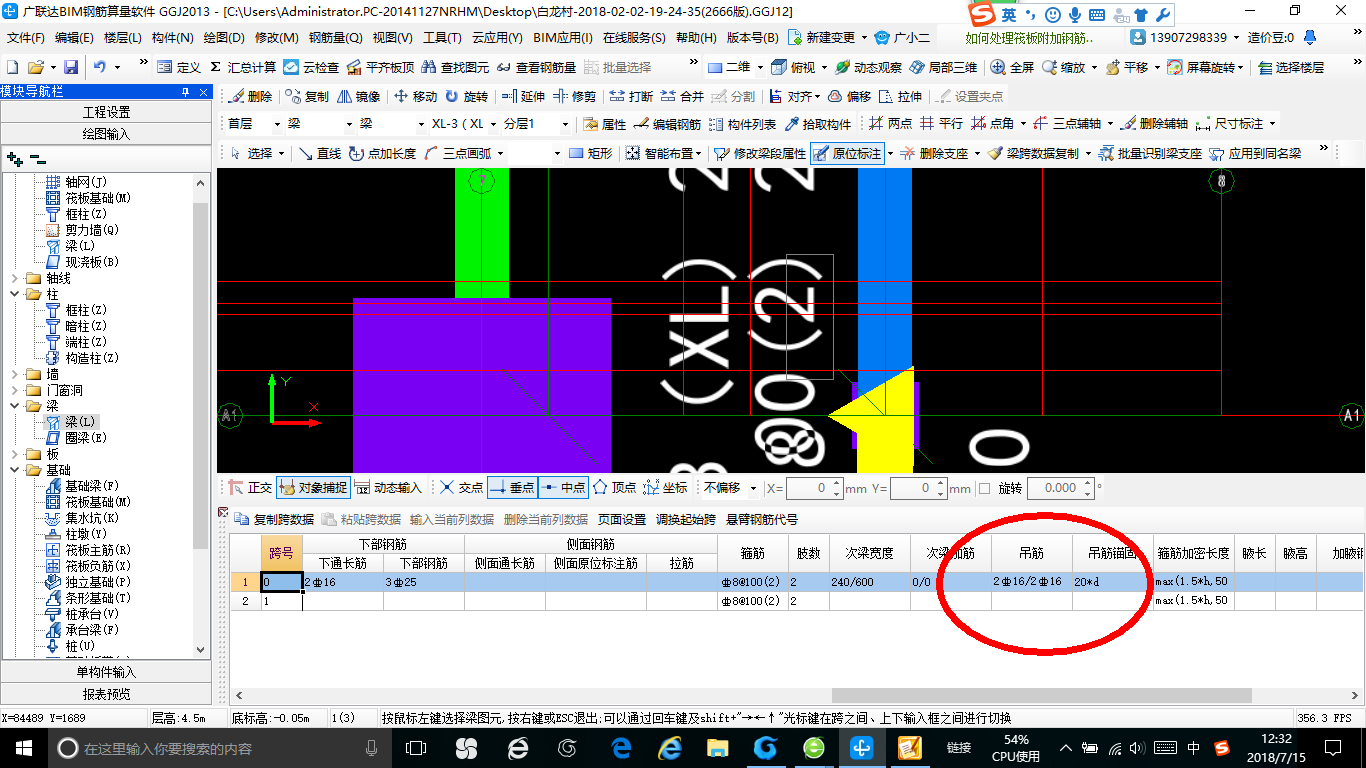The width and height of the screenshot is (1366, 768).
Task: Open the 构件(N) menu
Action: [173, 38]
